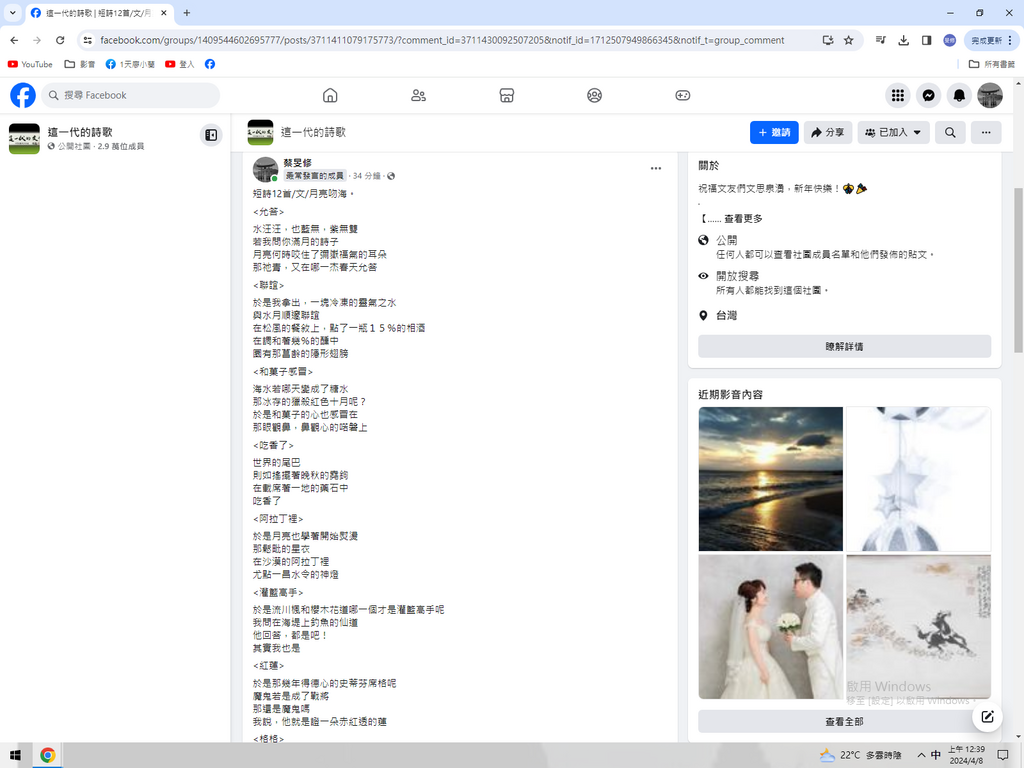Open the sunset beach media thumbnail
The image size is (1024, 768).
[770, 478]
